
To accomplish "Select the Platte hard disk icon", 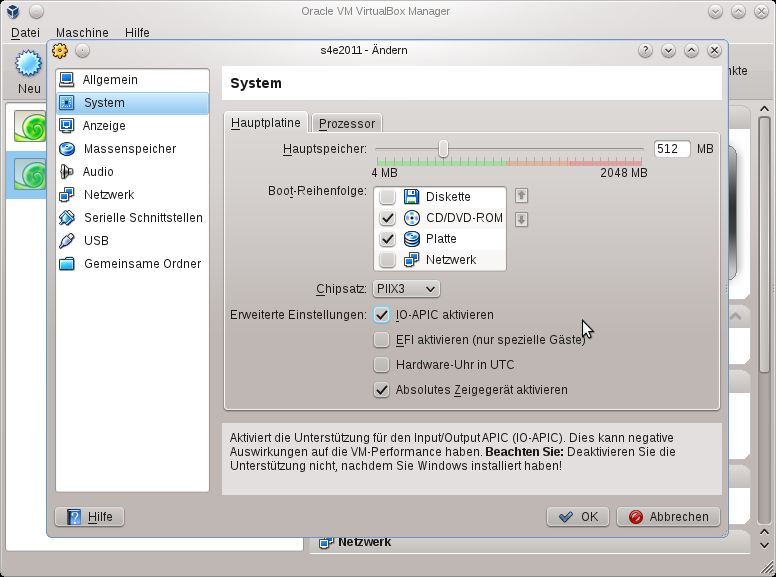I will (412, 239).
